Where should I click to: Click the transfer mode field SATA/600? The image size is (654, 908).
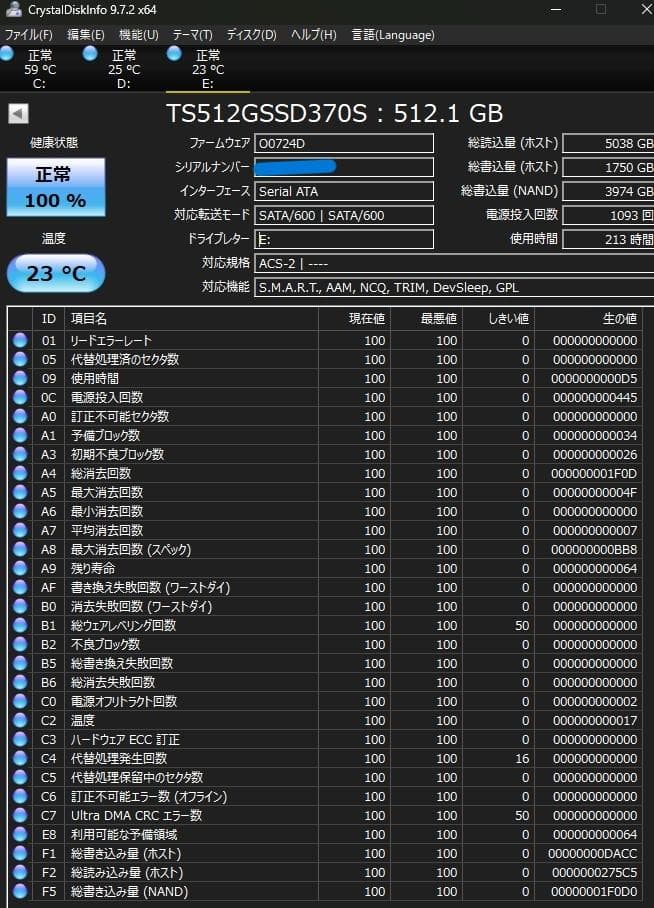pos(344,215)
